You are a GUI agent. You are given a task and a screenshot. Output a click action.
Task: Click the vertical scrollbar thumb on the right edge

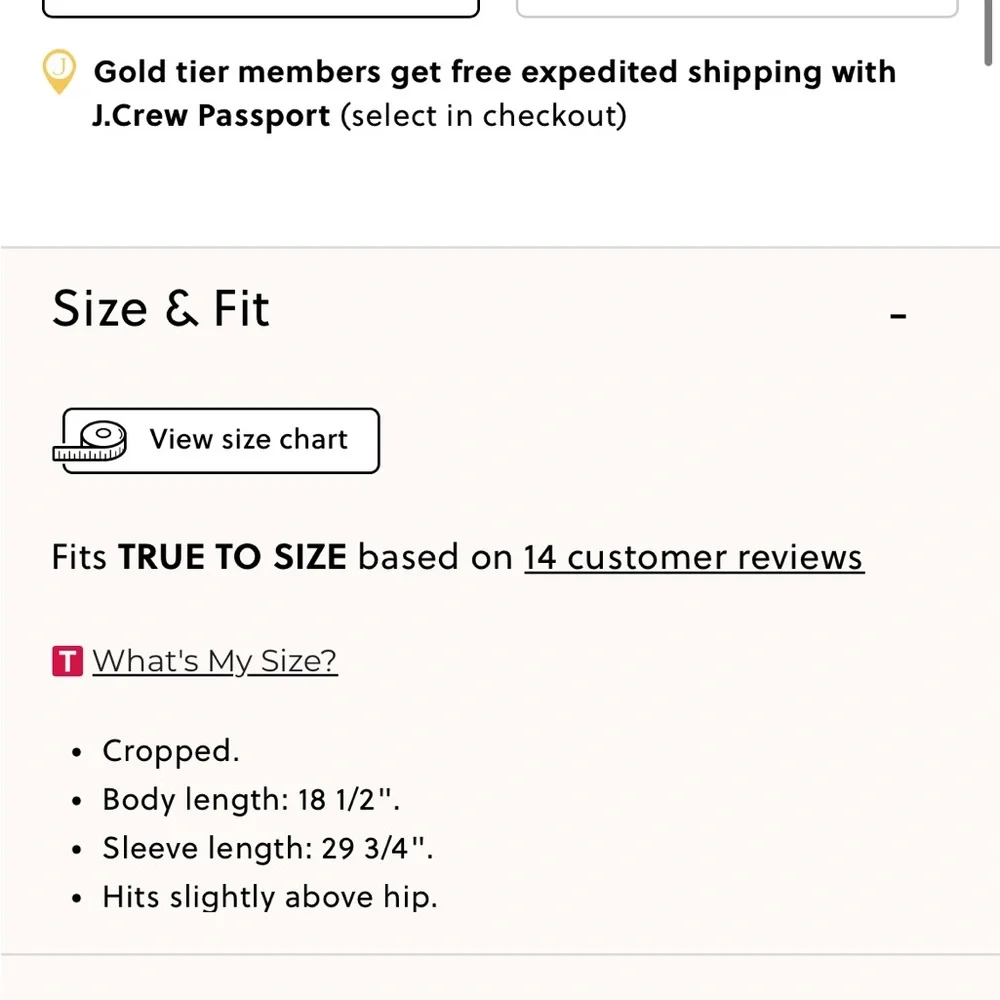989,32
